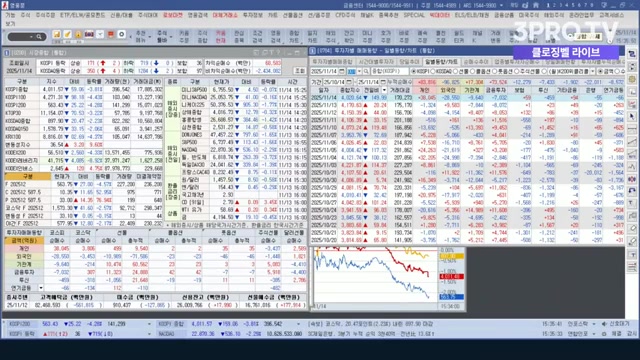Image resolution: width=640 pixels, height=360 pixels.
Task: Click the red-blue icon in right sidebar
Action: [632, 179]
